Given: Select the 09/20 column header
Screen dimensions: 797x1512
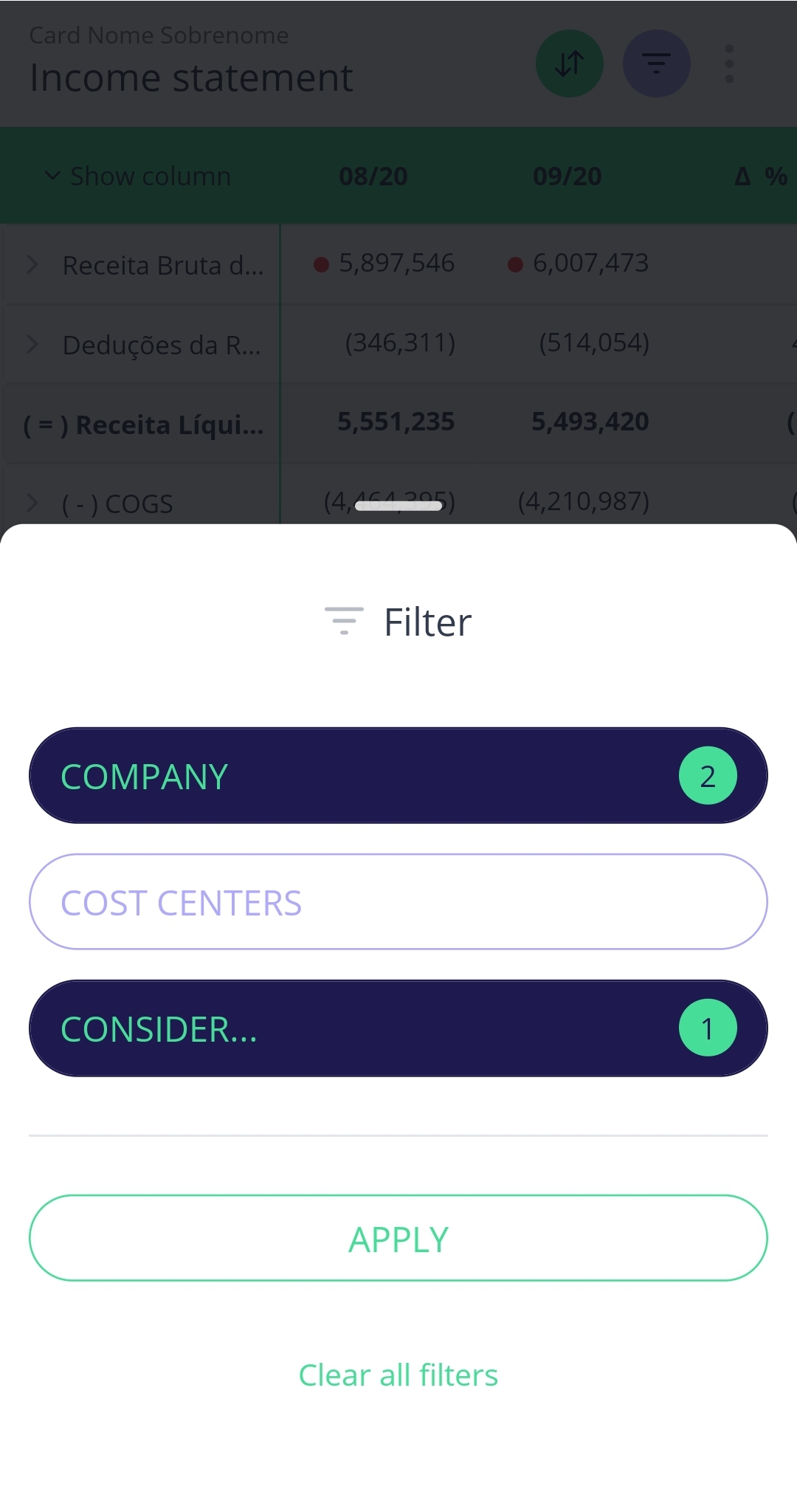Looking at the screenshot, I should tap(567, 176).
